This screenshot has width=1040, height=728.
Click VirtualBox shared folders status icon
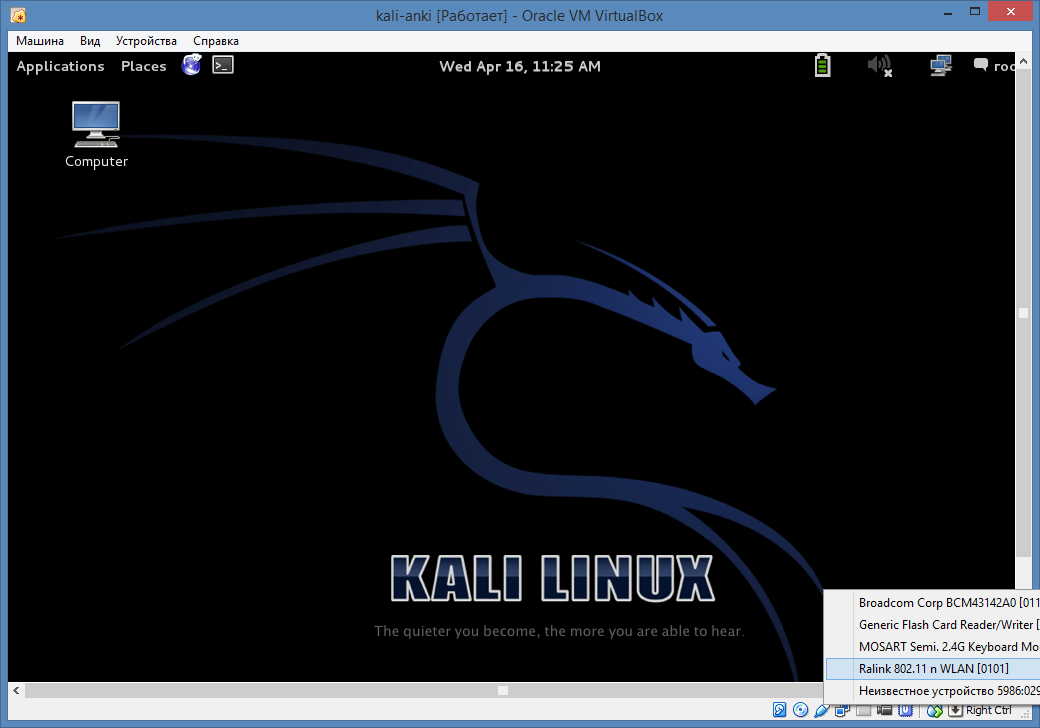click(863, 710)
